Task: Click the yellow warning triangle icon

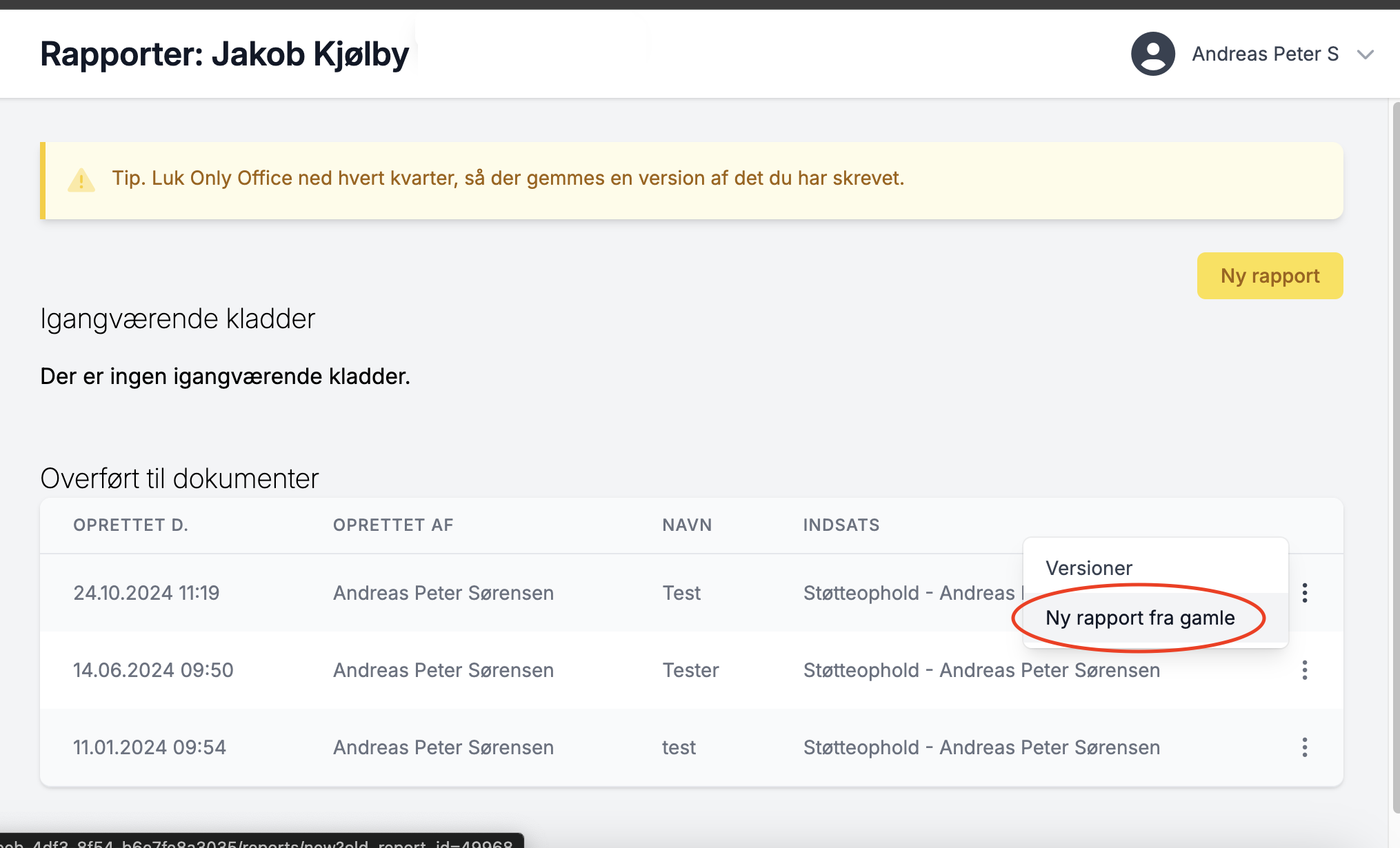Action: [x=81, y=180]
